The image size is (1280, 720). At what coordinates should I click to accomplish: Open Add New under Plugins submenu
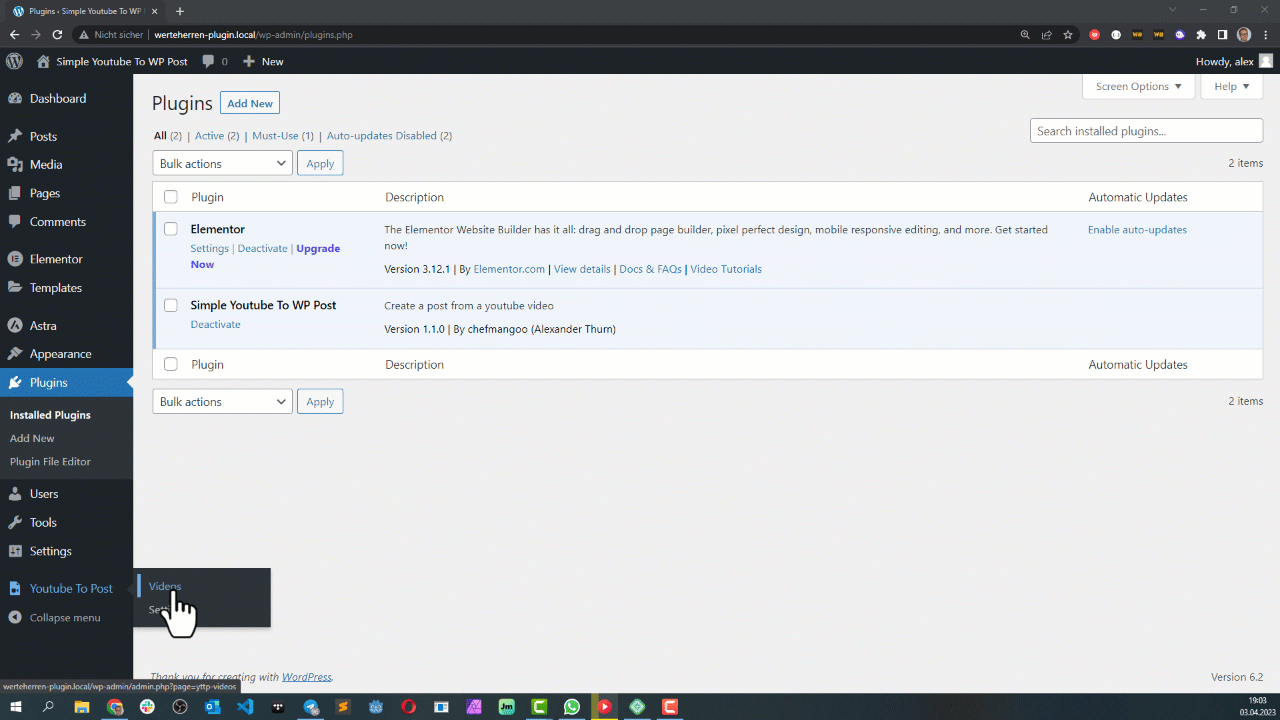coord(32,438)
